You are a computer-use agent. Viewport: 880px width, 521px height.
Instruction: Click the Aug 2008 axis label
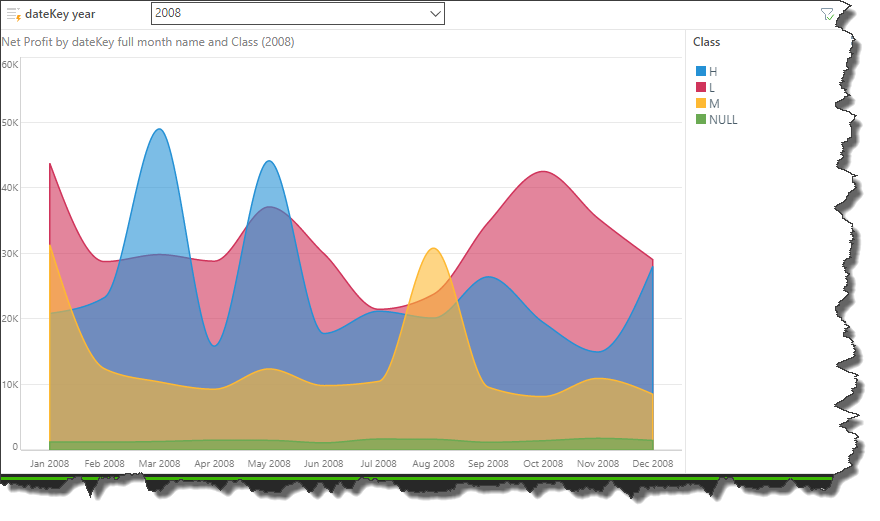[x=433, y=464]
